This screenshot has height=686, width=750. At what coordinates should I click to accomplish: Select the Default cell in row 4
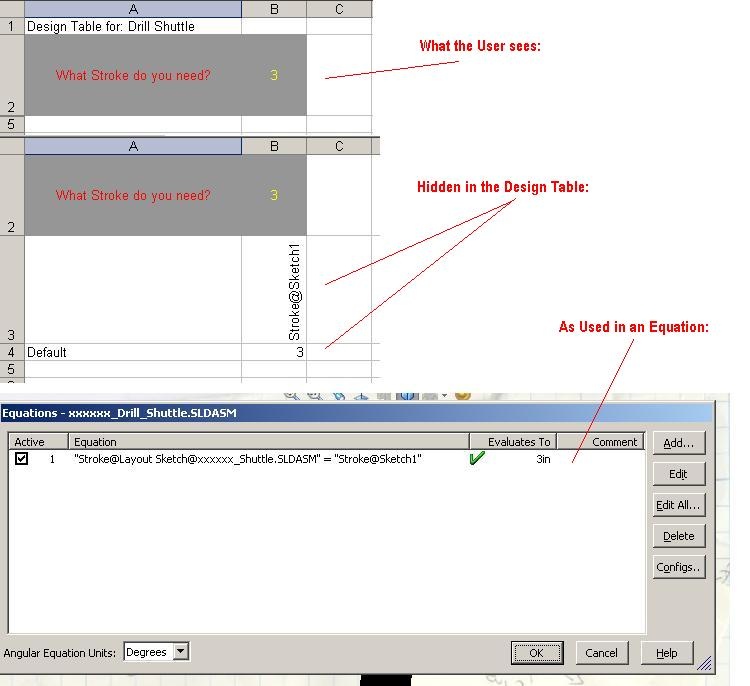[x=133, y=353]
